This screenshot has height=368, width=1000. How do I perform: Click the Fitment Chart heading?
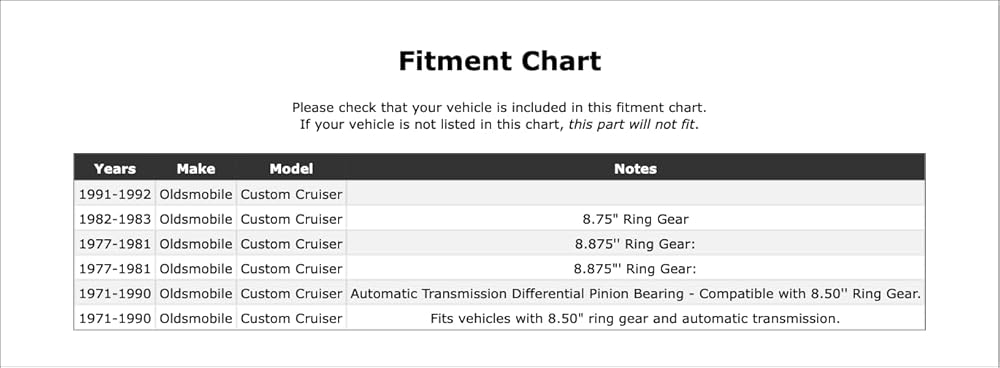pyautogui.click(x=499, y=61)
